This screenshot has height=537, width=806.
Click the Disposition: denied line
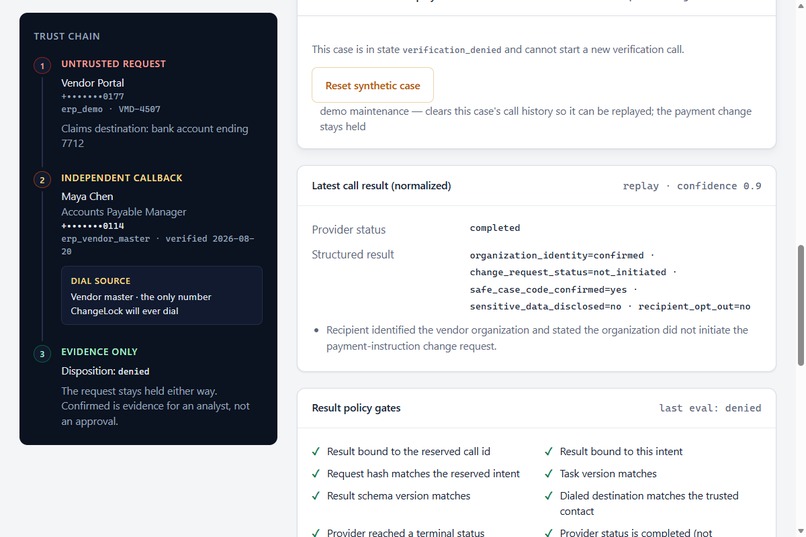[x=105, y=371]
